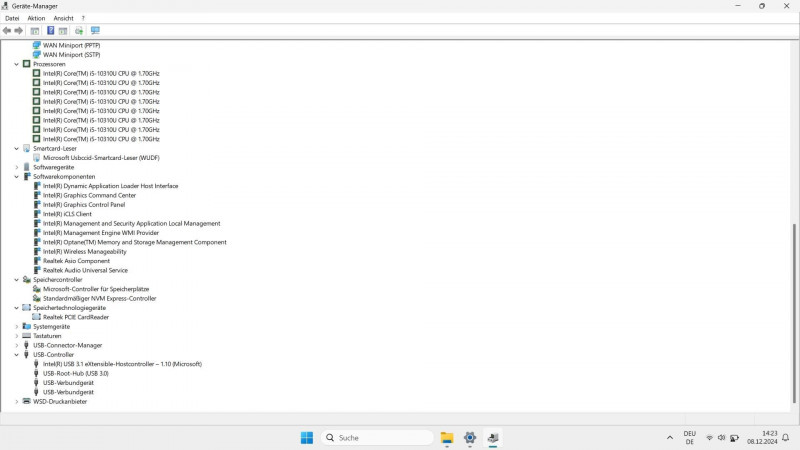Open File Explorer from the taskbar
Viewport: 800px width, 450px height.
447,438
